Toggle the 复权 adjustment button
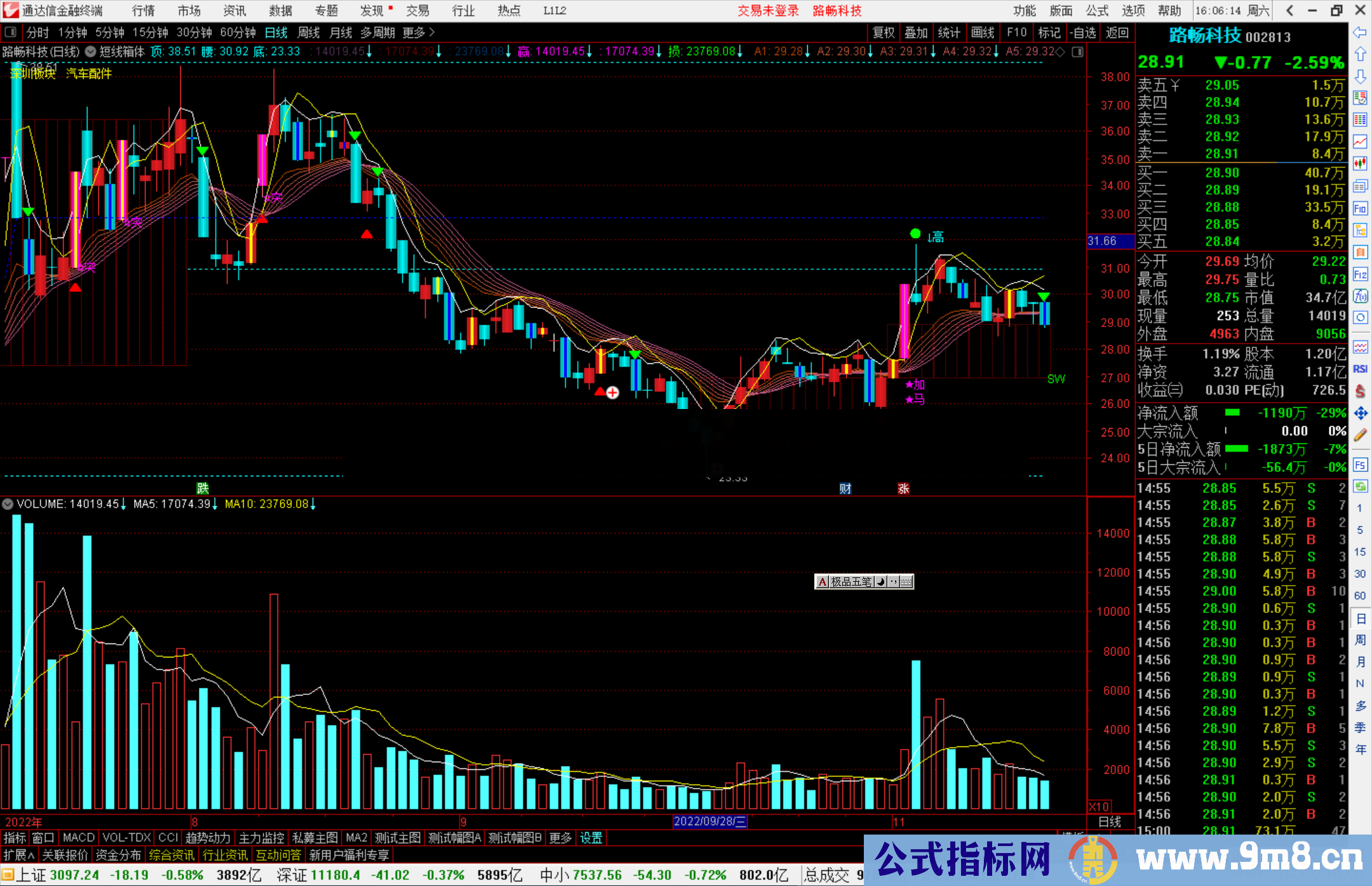The width and height of the screenshot is (1372, 886). coord(884,32)
